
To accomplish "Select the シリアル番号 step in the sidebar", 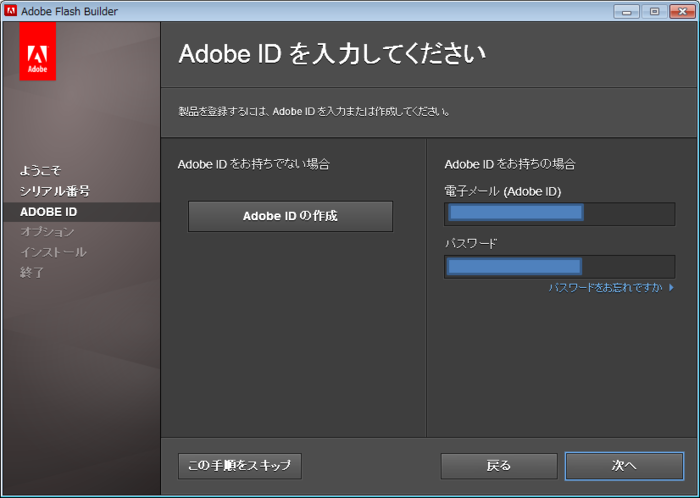I will (54, 191).
